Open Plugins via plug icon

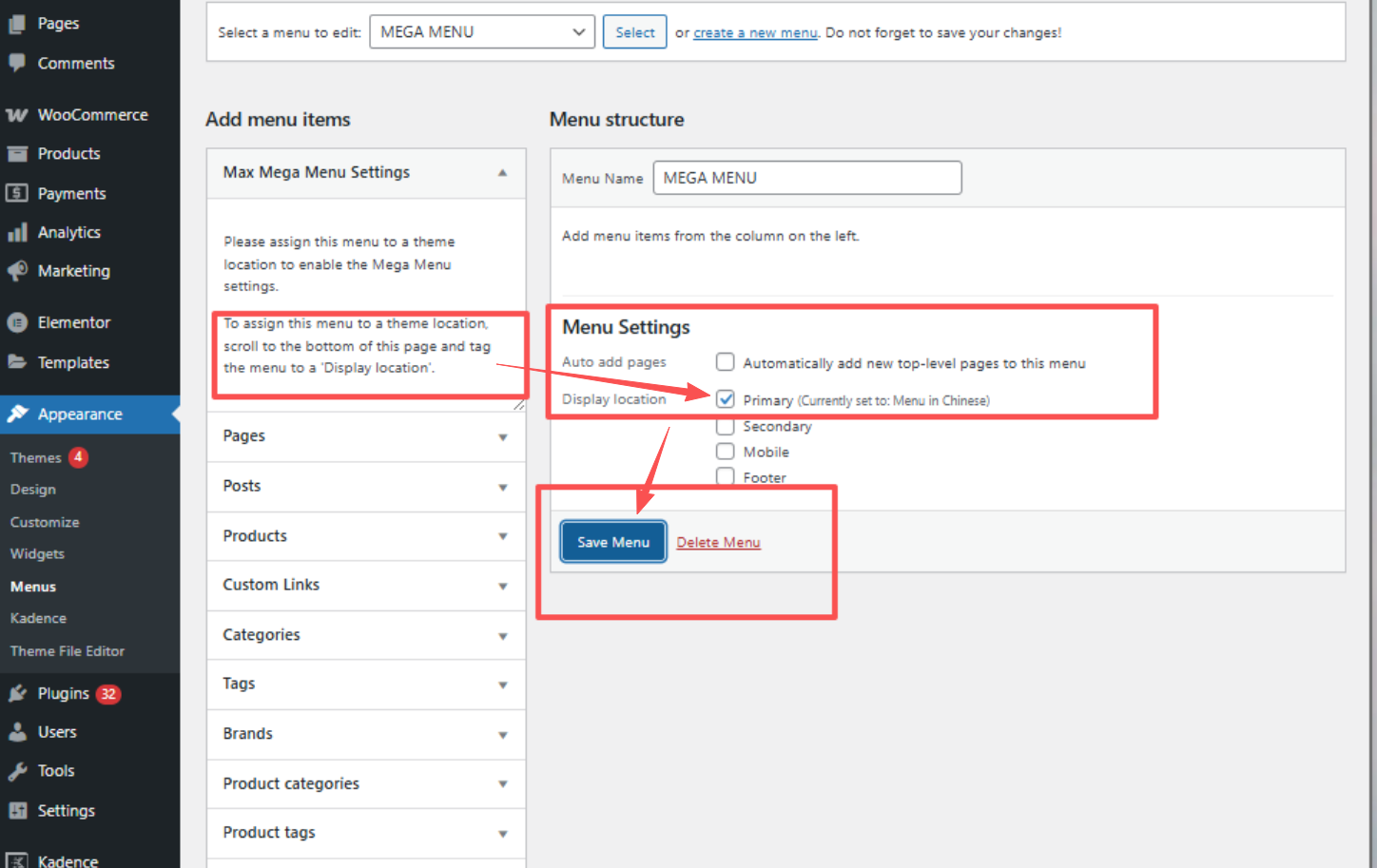(16, 694)
